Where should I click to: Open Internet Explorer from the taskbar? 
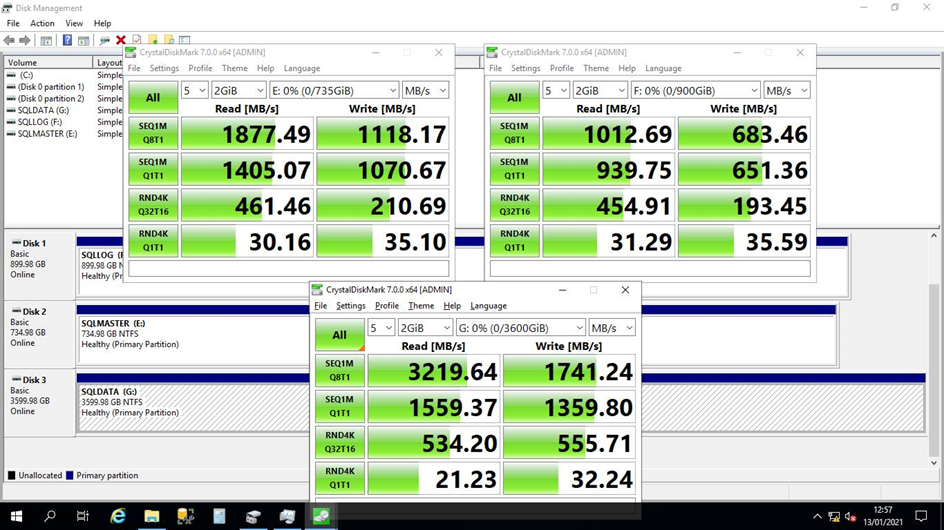tap(118, 516)
